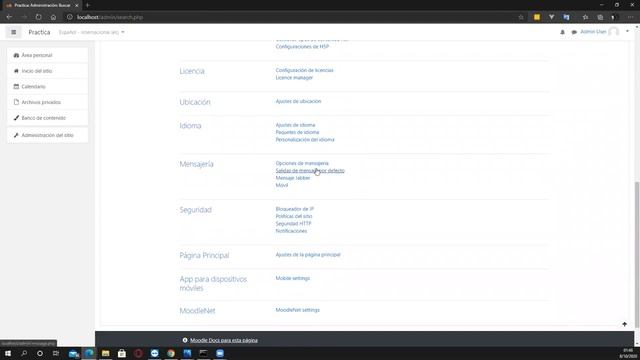Open the browser Collections icon
640x360 pixels.
click(600, 17)
